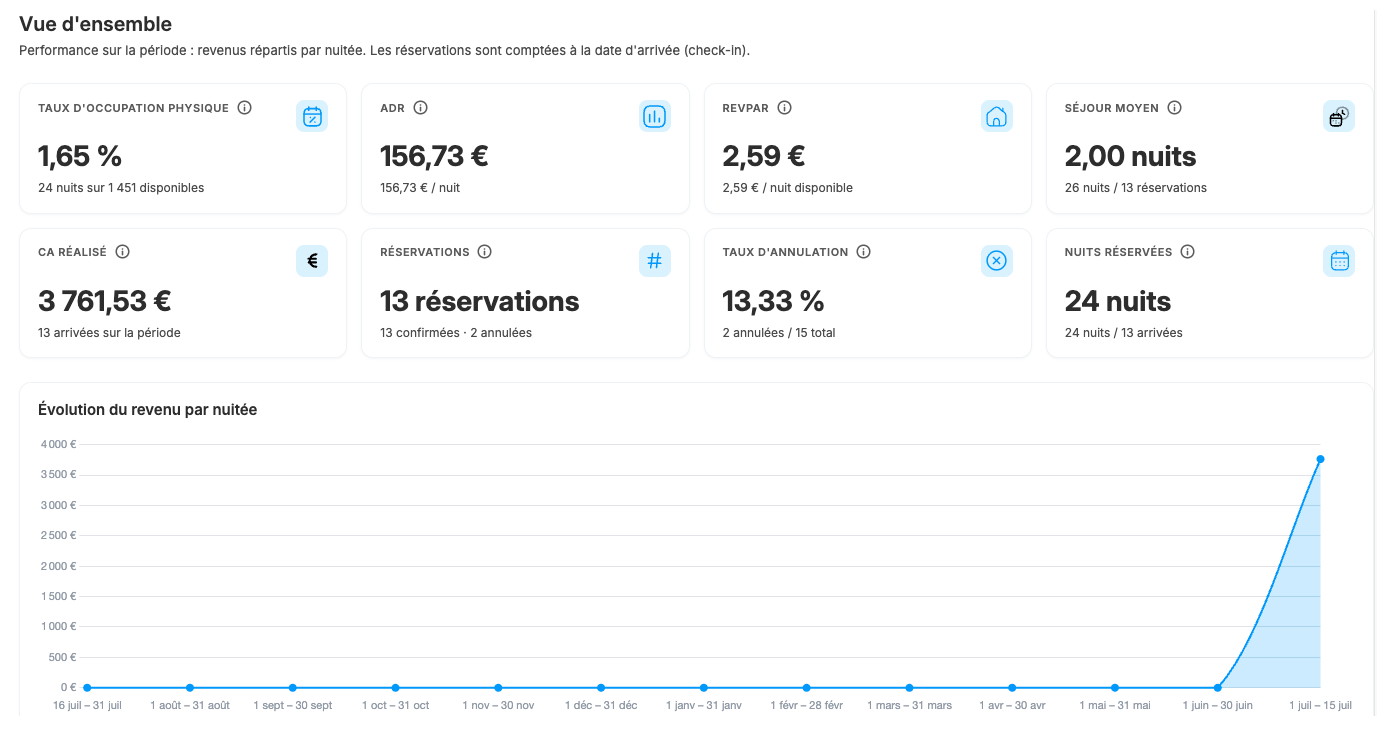Click the euro icon on CA réalisé card
Screen dimensions: 1377x734
pyautogui.click(x=312, y=261)
